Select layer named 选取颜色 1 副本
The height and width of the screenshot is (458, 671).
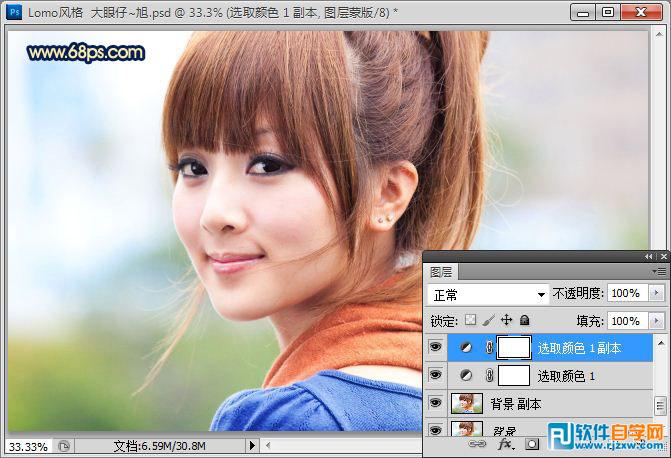[579, 348]
